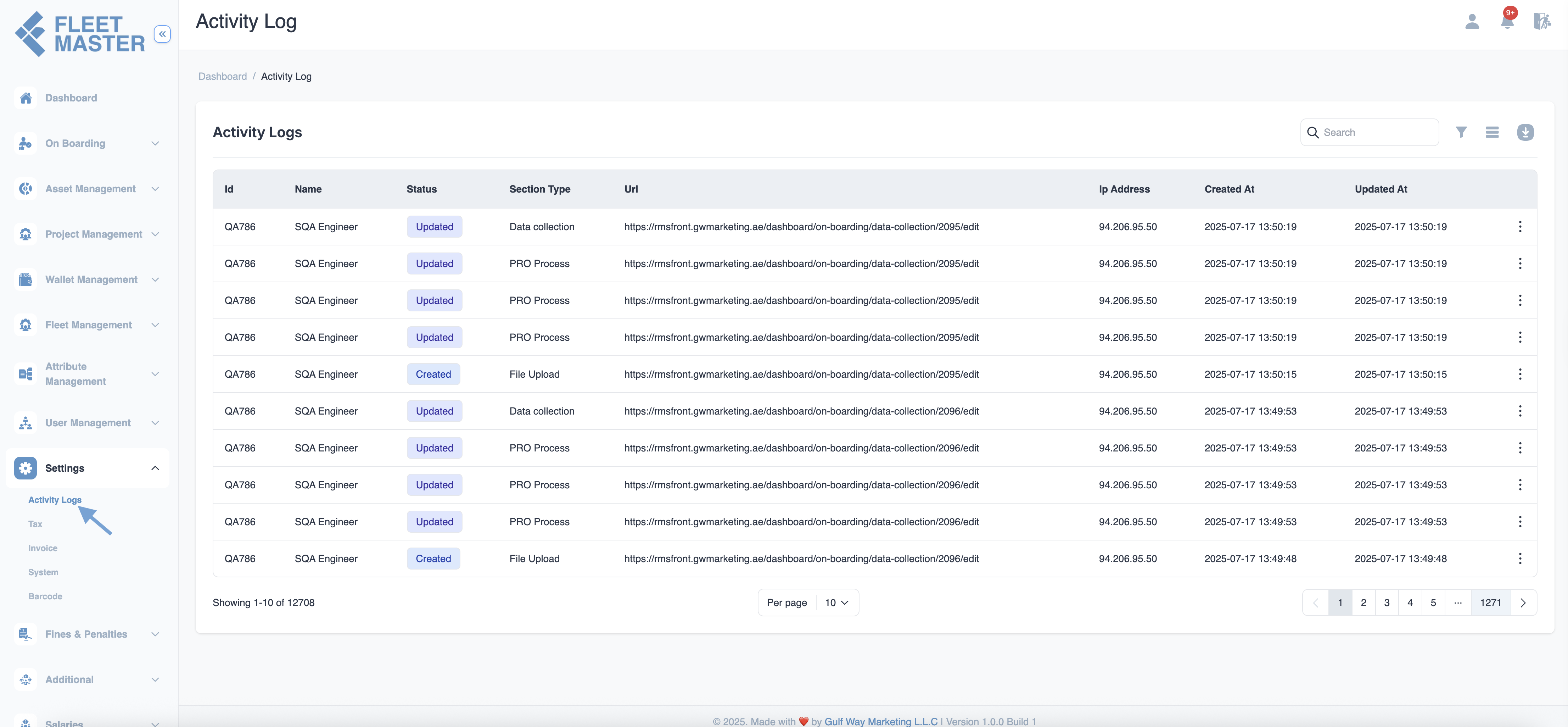Screen dimensions: 1568x727
Task: Open the Invoice settings submenu item
Action: point(43,549)
